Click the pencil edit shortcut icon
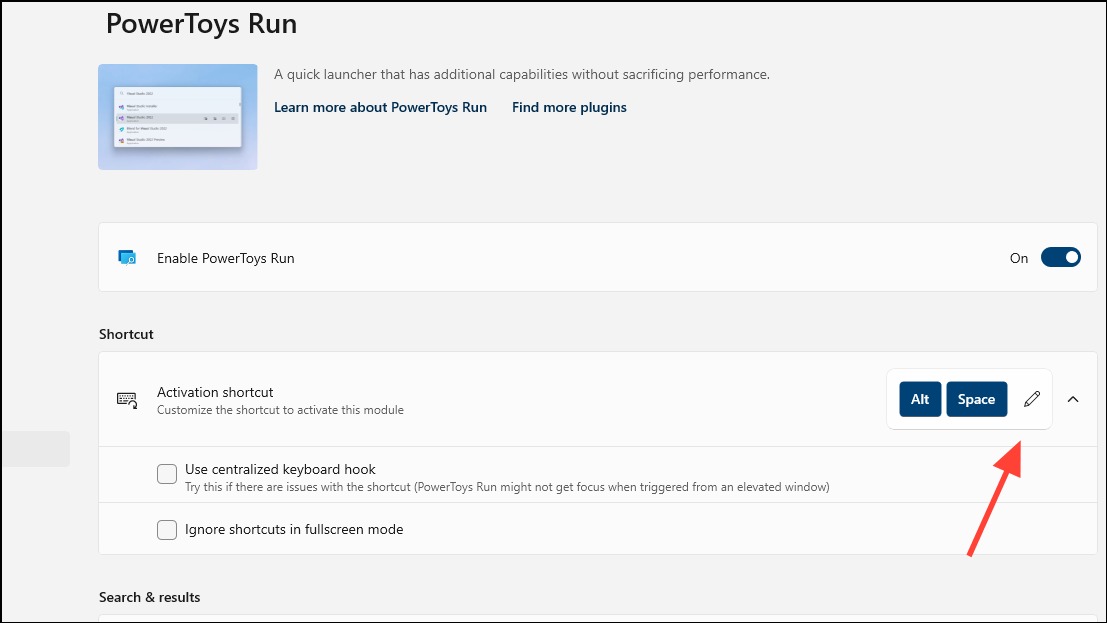The height and width of the screenshot is (623, 1107). coord(1031,399)
